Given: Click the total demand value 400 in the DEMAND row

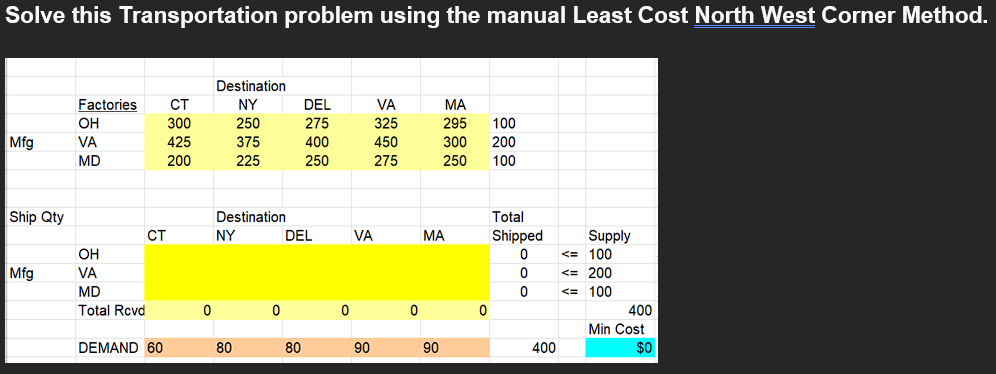Looking at the screenshot, I should 544,348.
